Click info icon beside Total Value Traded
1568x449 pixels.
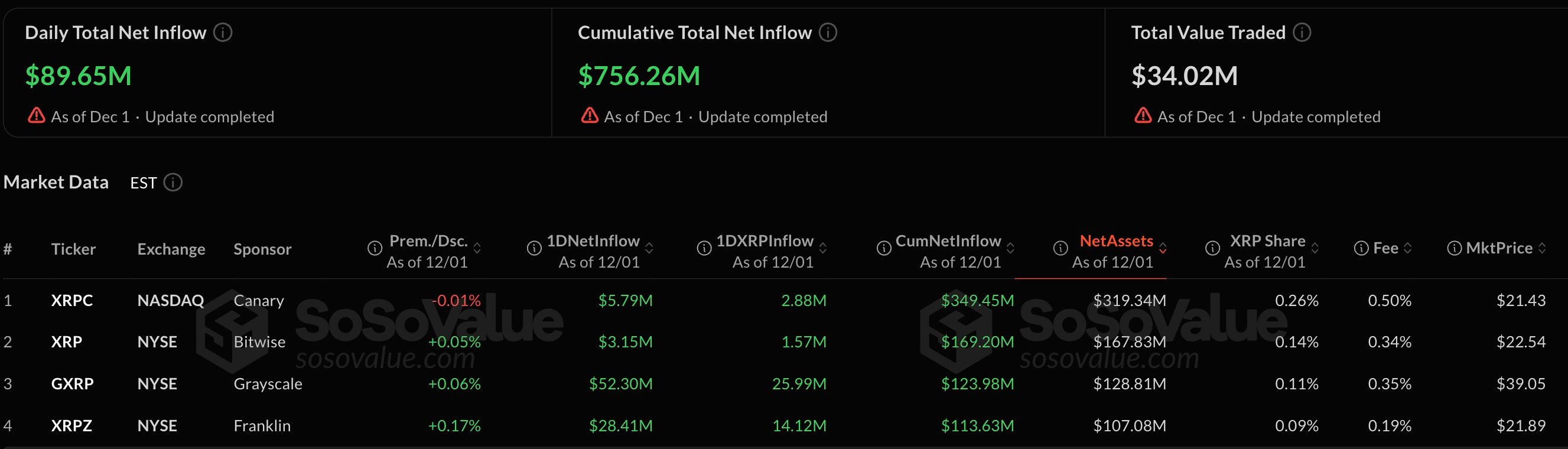point(1302,32)
